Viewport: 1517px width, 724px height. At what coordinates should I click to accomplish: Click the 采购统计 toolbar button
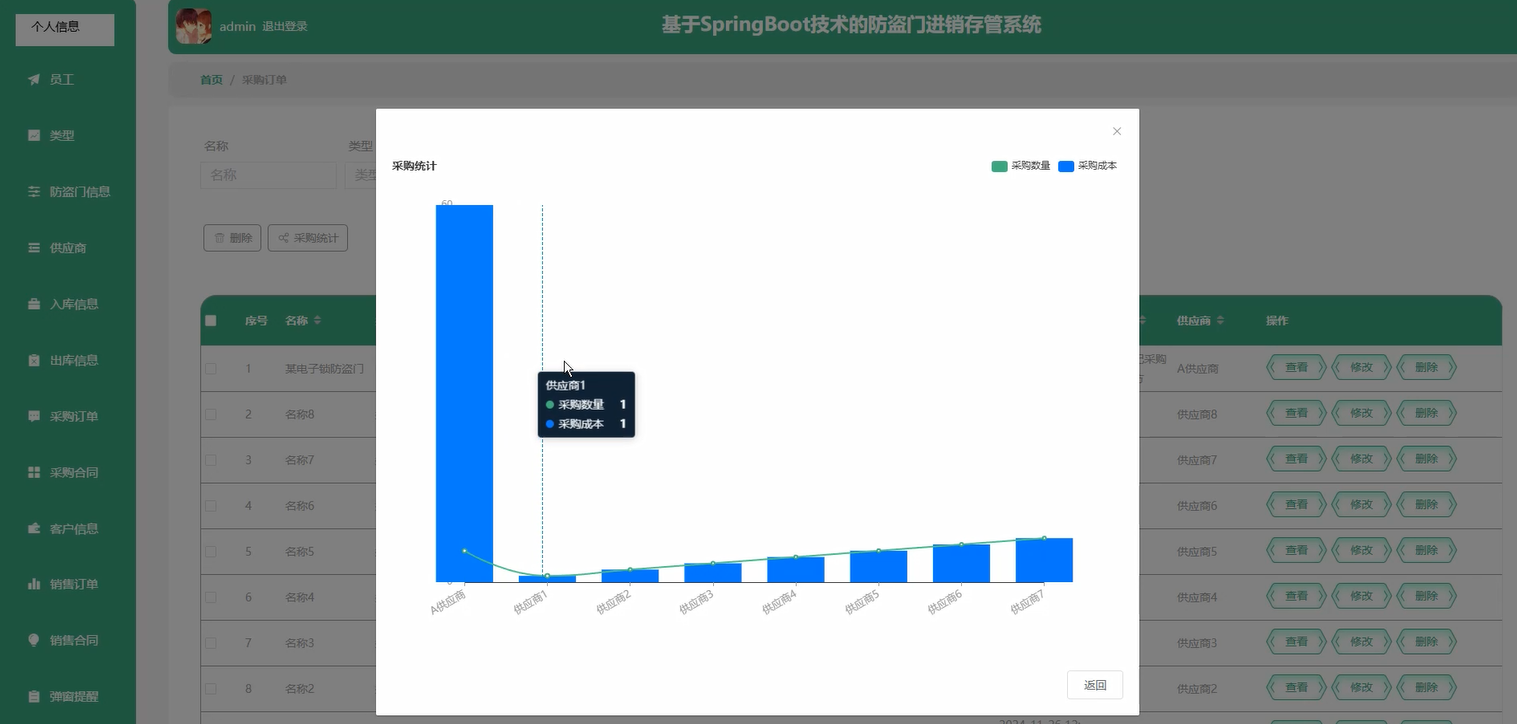coord(308,238)
